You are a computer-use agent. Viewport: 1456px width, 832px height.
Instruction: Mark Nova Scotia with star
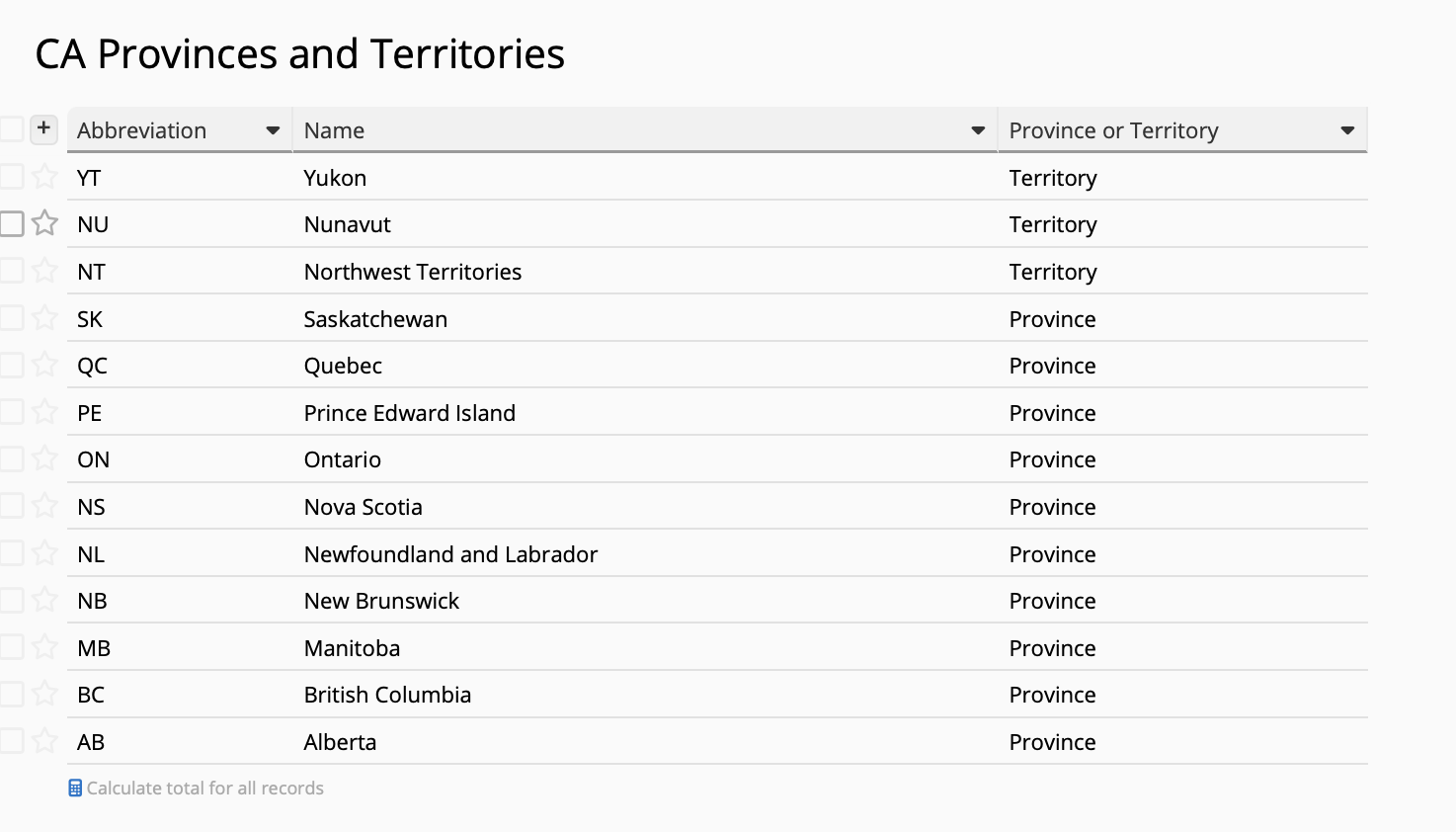(44, 506)
